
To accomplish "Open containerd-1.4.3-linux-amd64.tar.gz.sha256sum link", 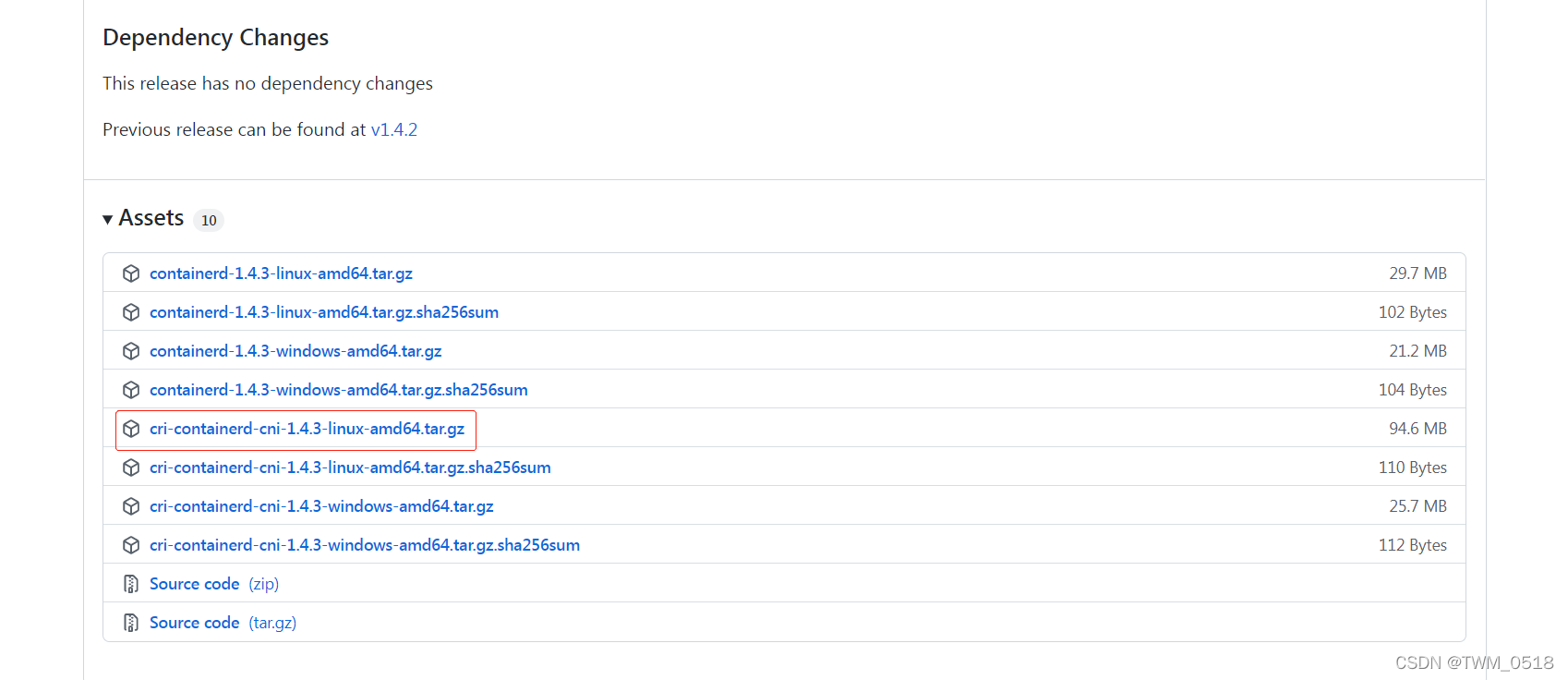I will coord(324,312).
